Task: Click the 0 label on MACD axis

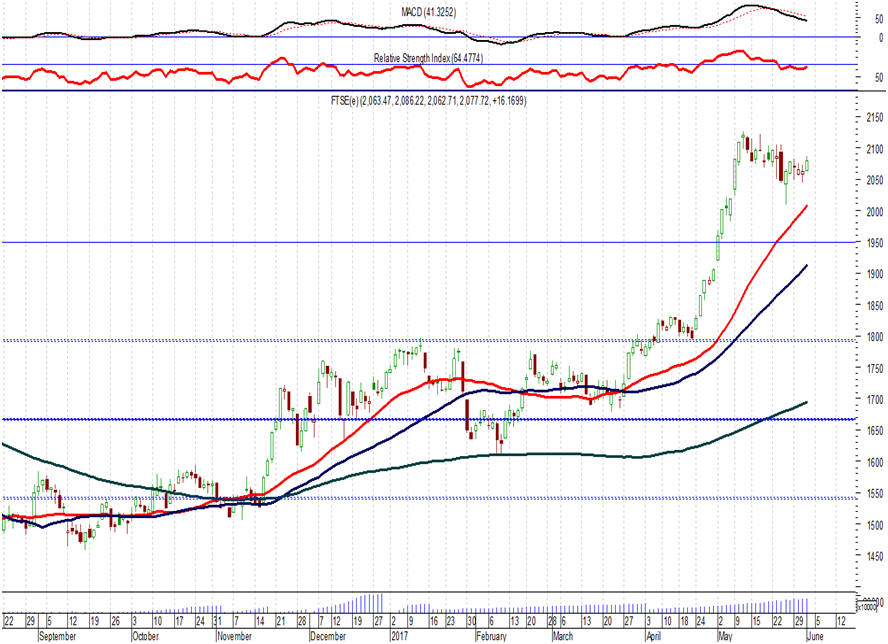Action: [881, 38]
